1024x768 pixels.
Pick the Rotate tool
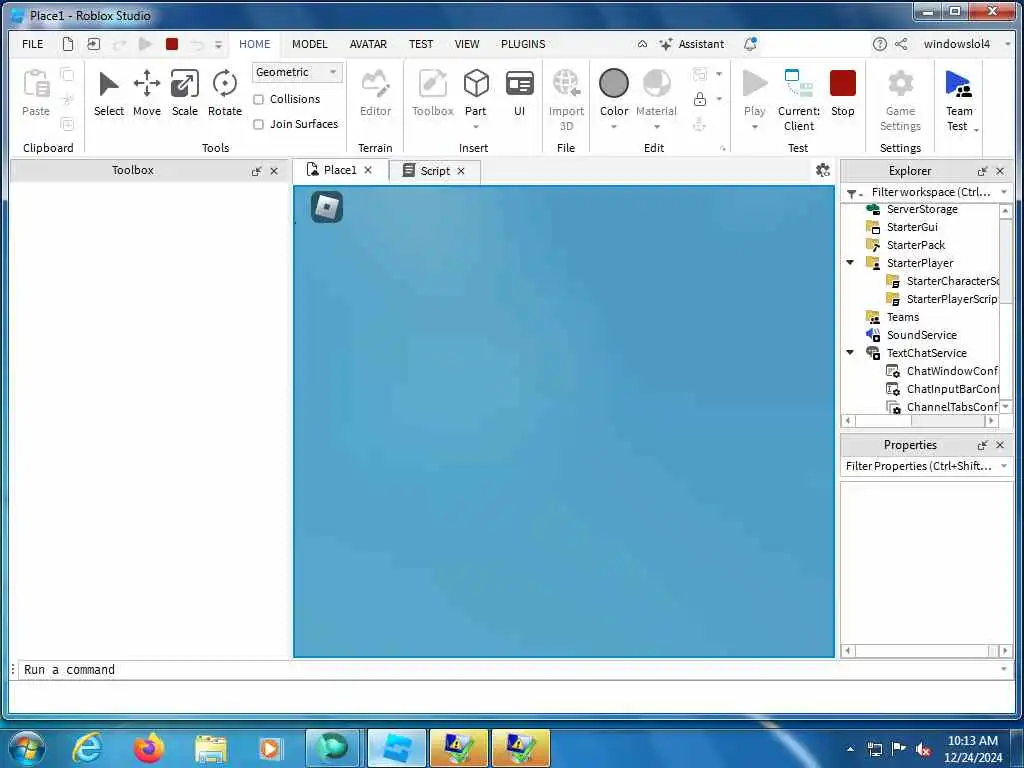point(225,94)
